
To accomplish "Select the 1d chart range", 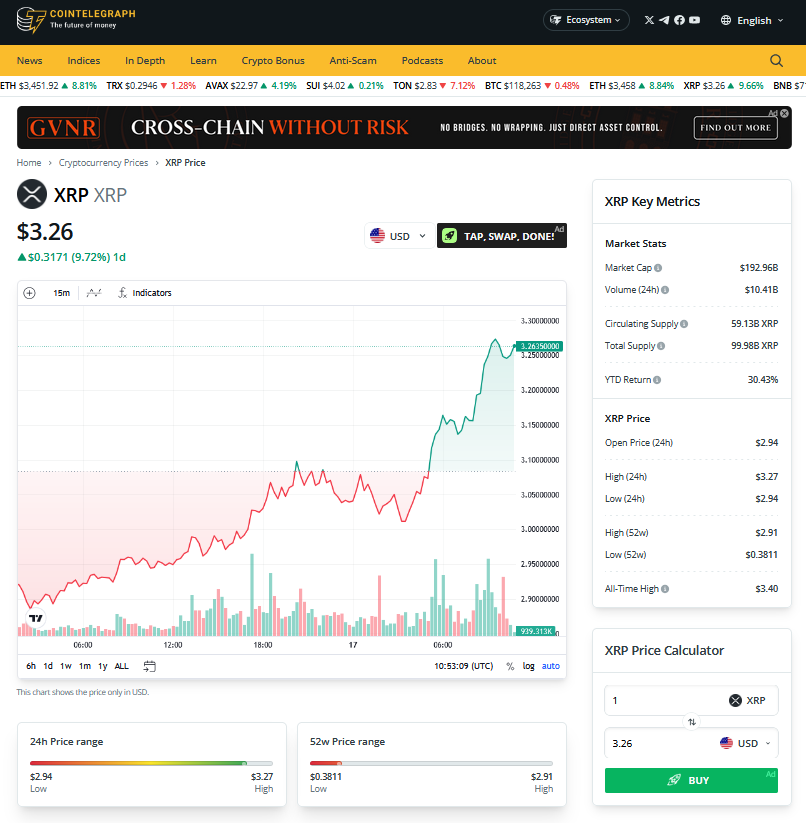I will pyautogui.click(x=48, y=666).
